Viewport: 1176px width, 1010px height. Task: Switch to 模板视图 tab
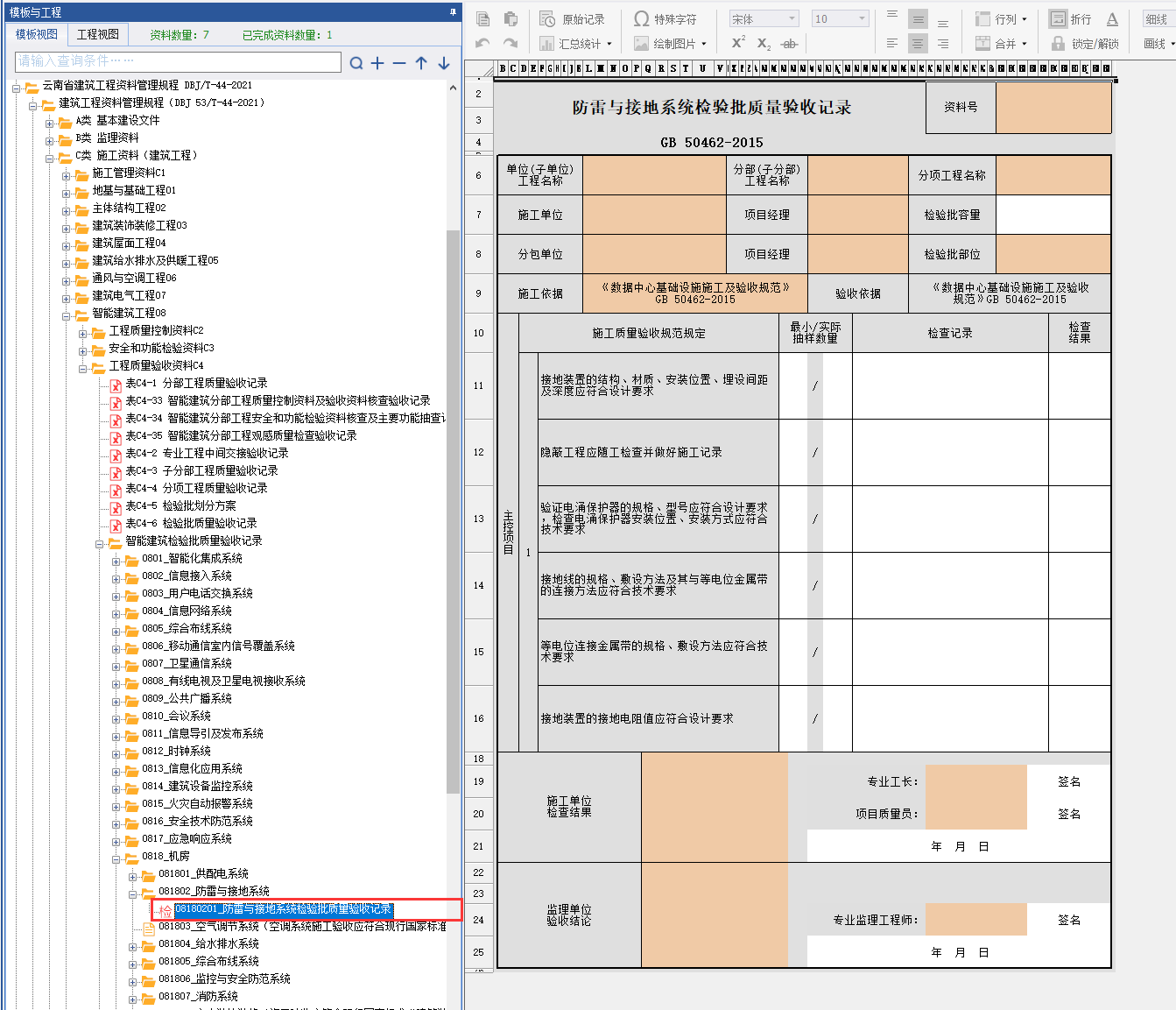pyautogui.click(x=37, y=34)
